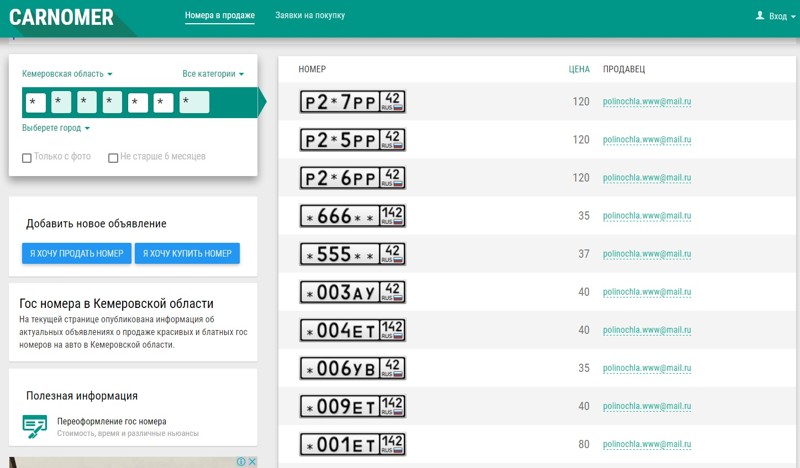The height and width of the screenshot is (468, 800).
Task: Expand the Кемеровская область region dropdown
Action: tap(67, 74)
